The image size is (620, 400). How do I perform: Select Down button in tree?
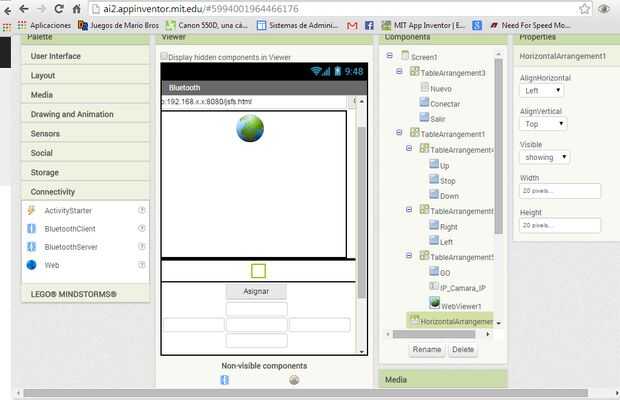(444, 195)
